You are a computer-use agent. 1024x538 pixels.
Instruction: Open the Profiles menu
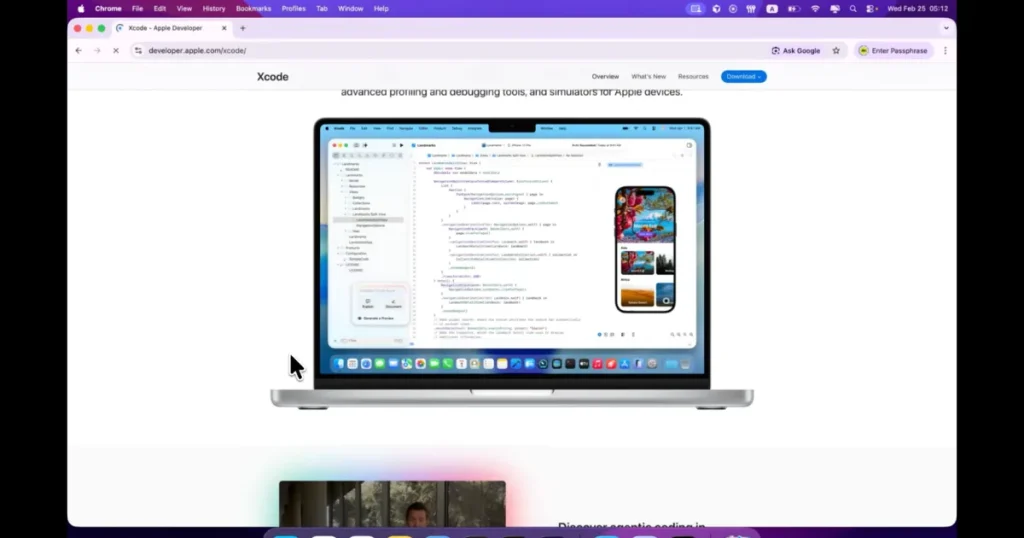click(x=294, y=8)
